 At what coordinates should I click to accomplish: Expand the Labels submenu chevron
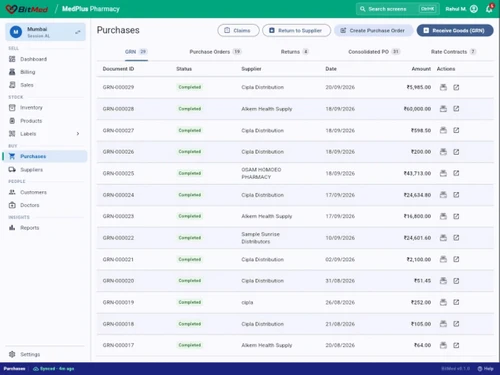[x=78, y=134]
